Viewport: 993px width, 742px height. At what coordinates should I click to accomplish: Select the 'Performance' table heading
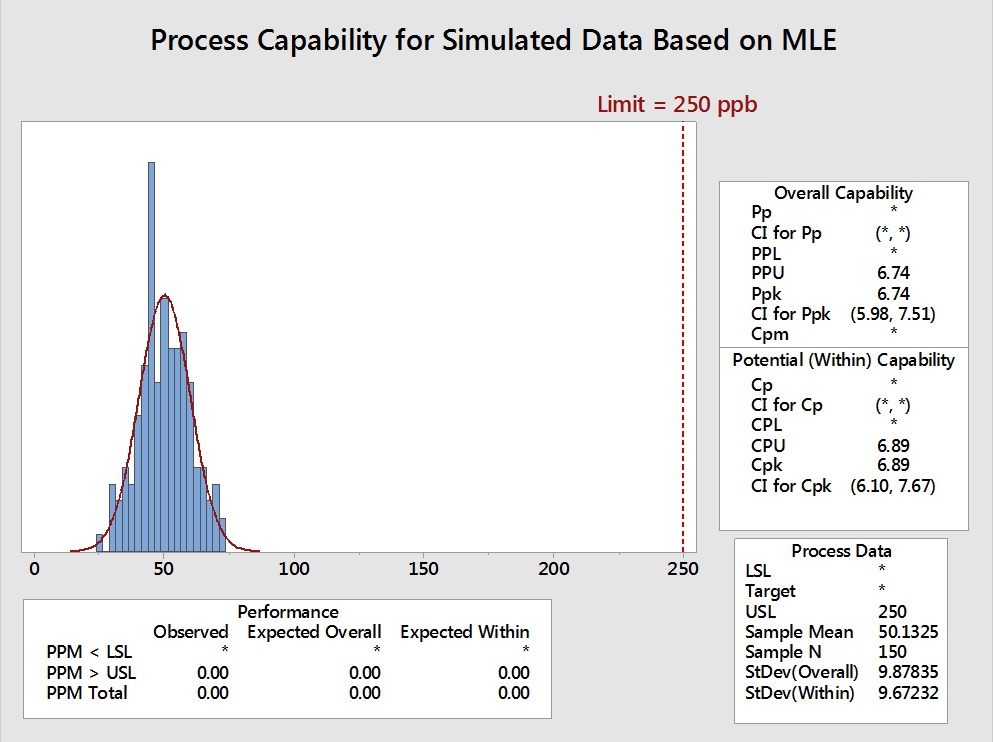(288, 611)
